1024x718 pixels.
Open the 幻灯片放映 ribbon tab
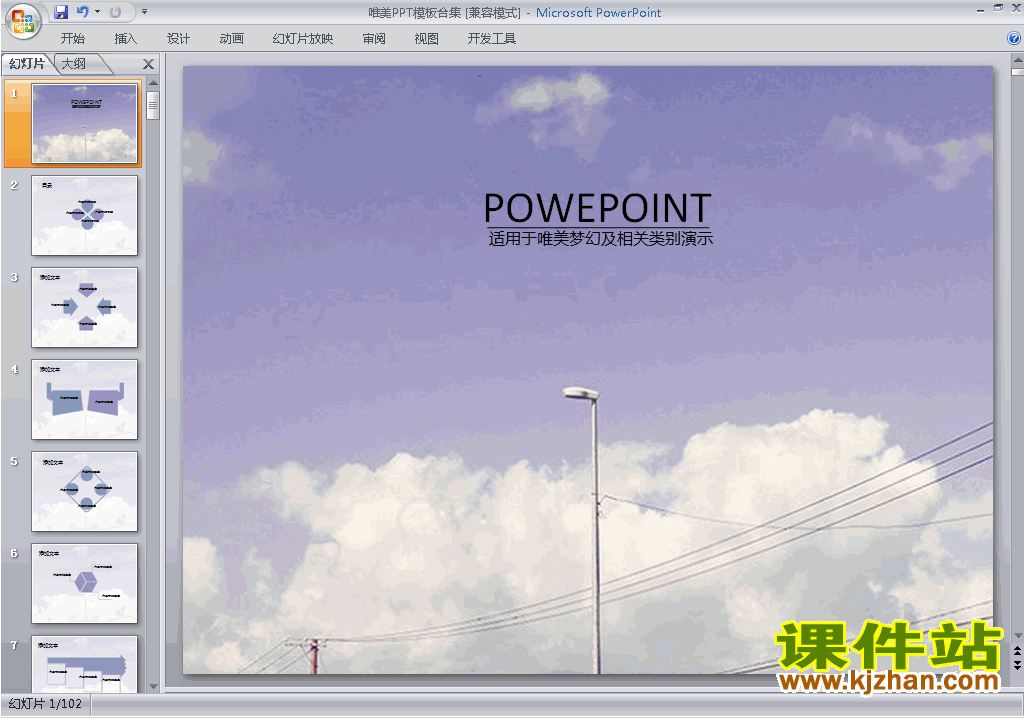(303, 39)
